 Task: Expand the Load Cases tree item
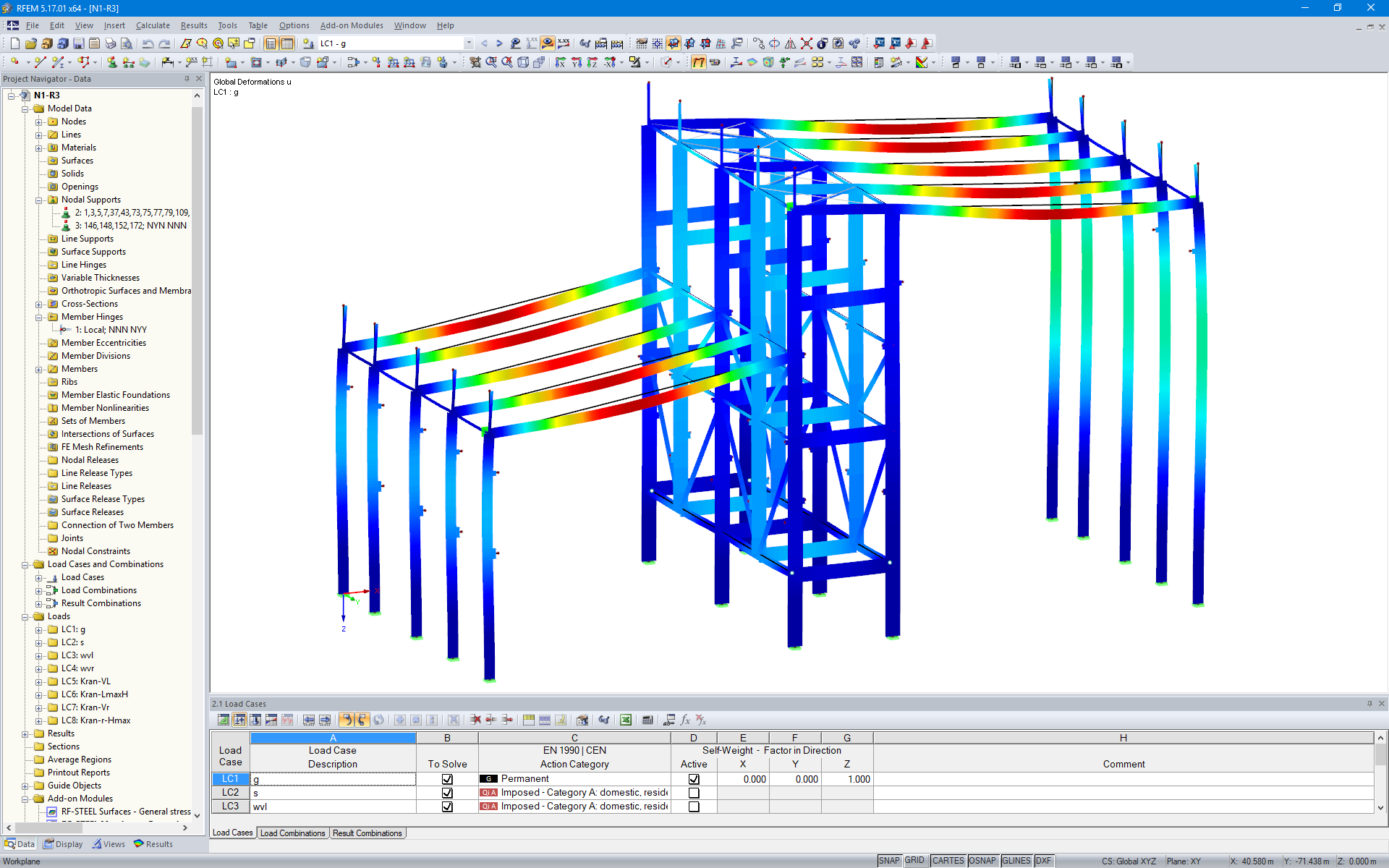[39, 576]
